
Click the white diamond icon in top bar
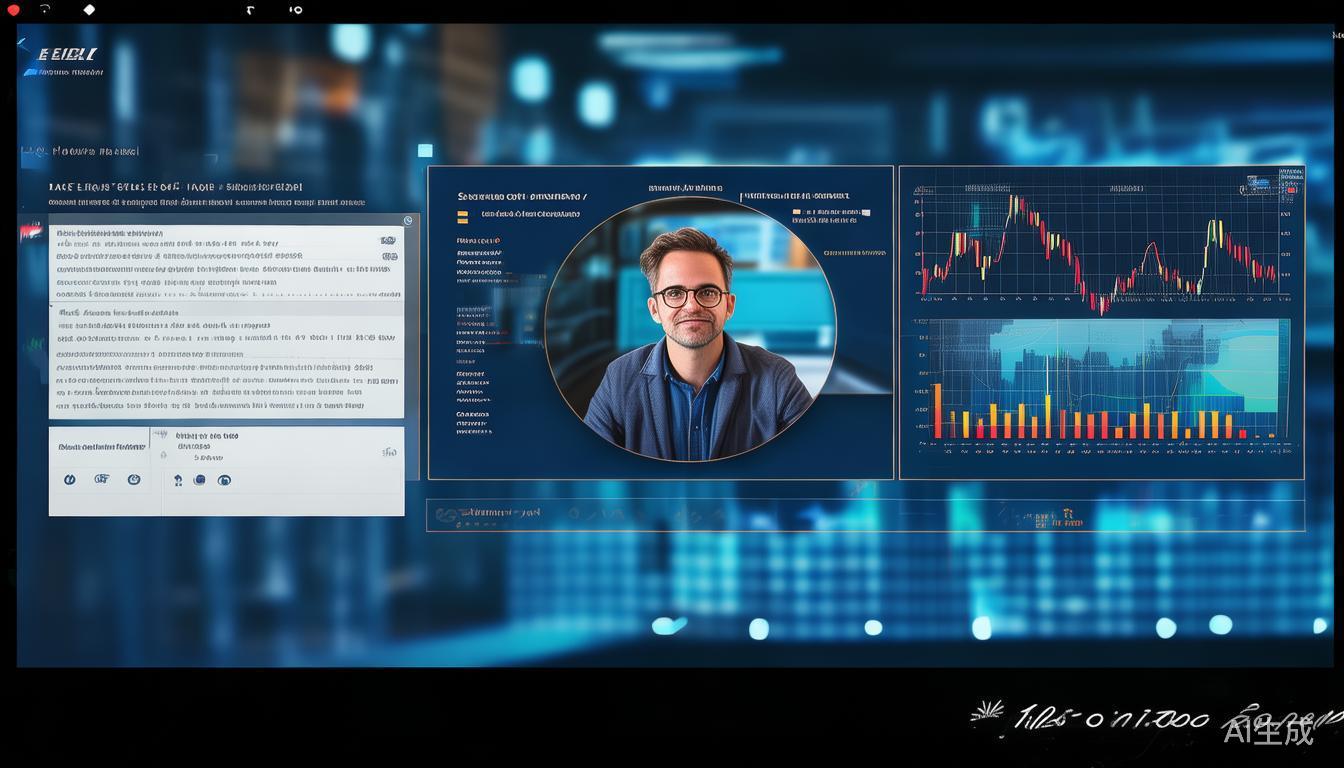tap(89, 10)
